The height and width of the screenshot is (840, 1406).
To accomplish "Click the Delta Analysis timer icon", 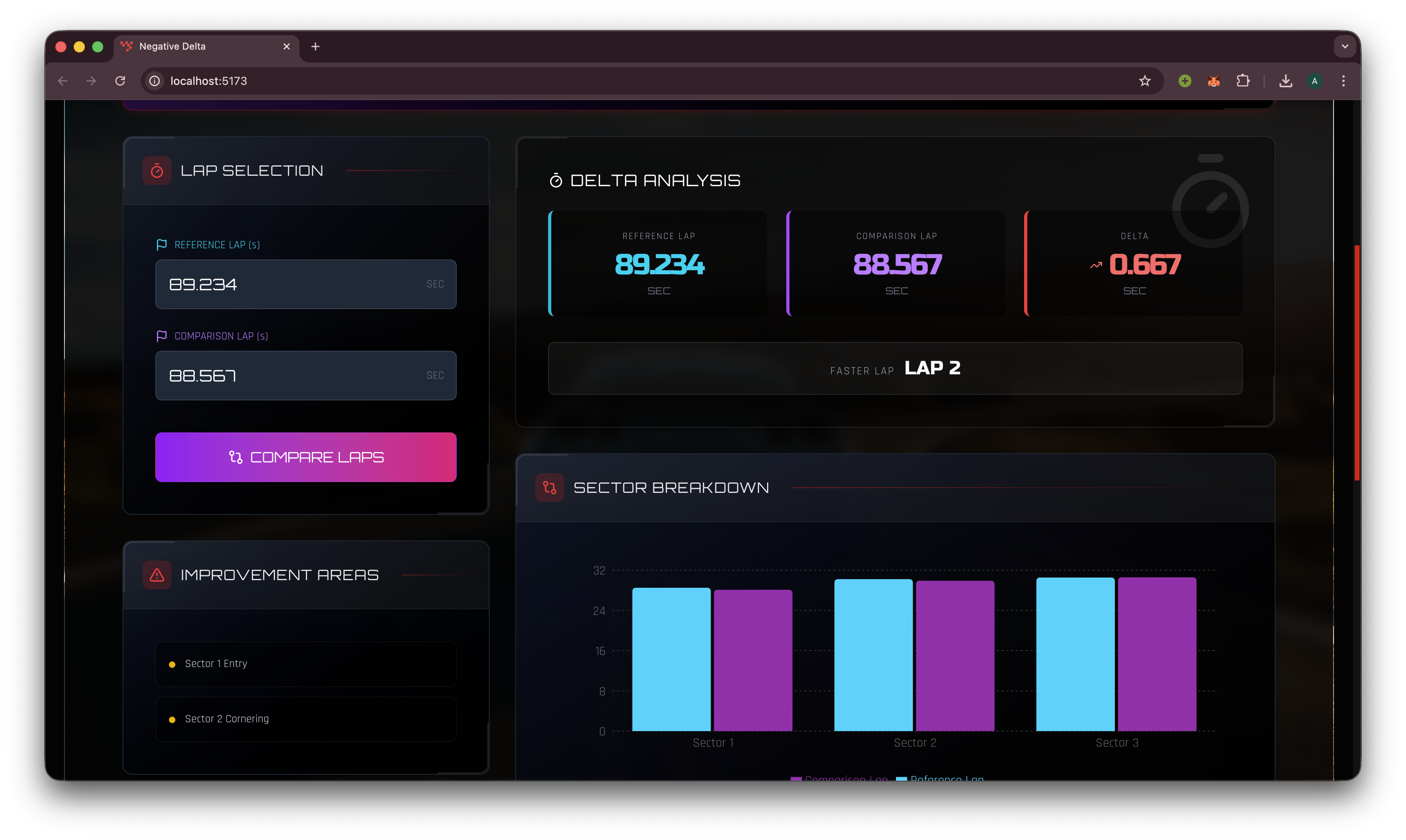I will [556, 181].
